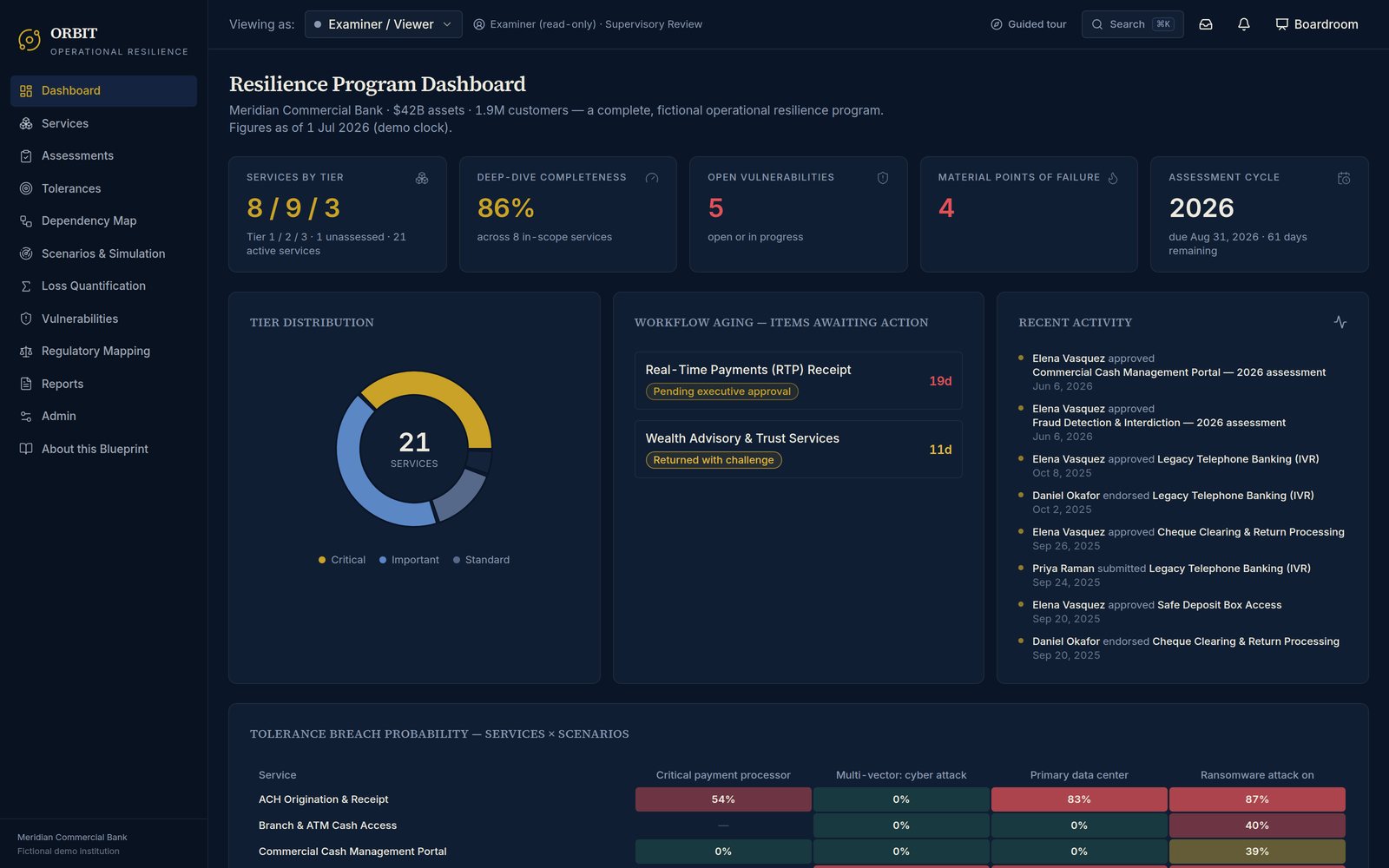
Task: Click the Ransomware attack on column header
Action: (x=1257, y=775)
